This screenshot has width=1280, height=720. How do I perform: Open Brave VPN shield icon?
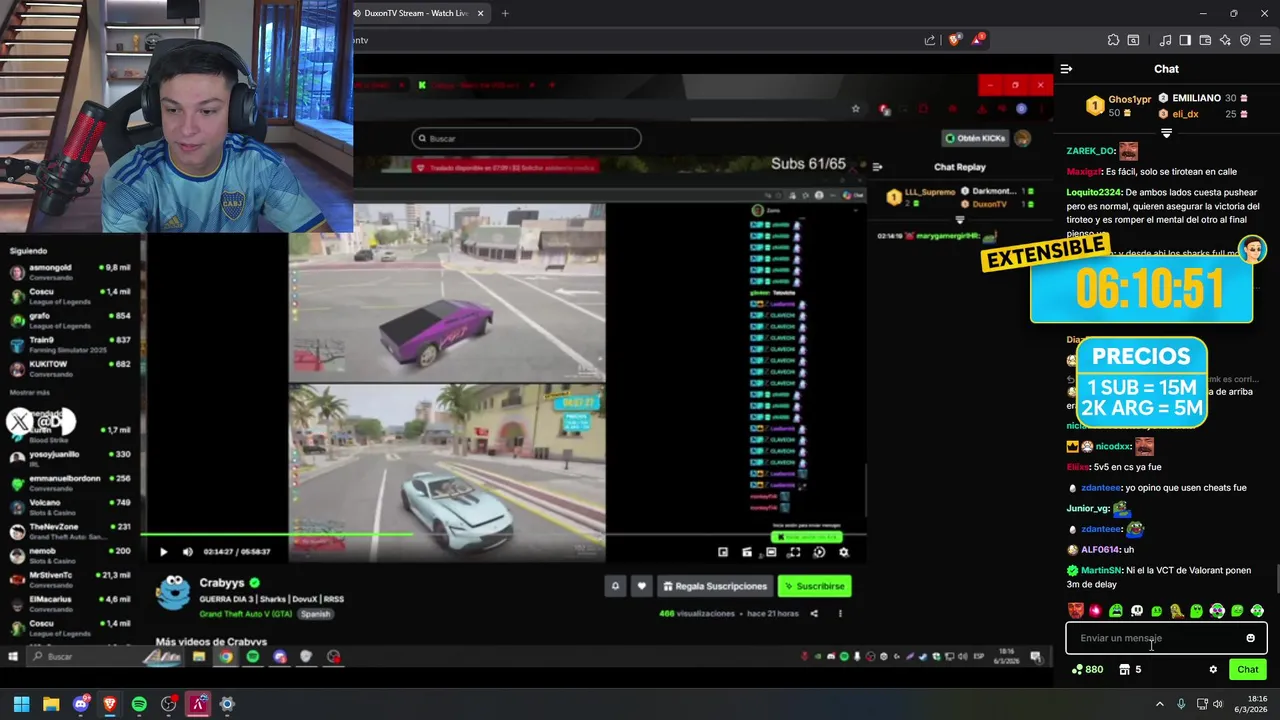tap(1245, 40)
